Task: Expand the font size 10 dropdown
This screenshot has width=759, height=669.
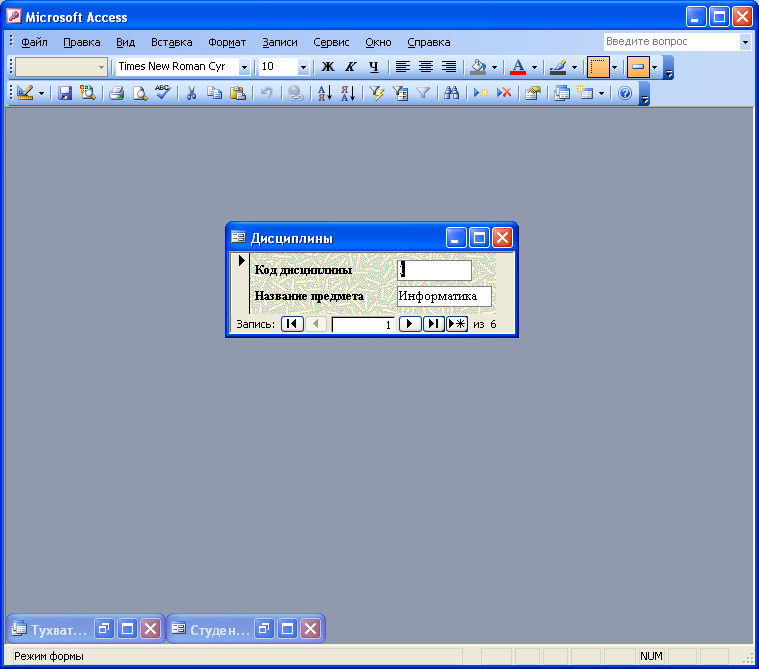Action: (x=304, y=67)
